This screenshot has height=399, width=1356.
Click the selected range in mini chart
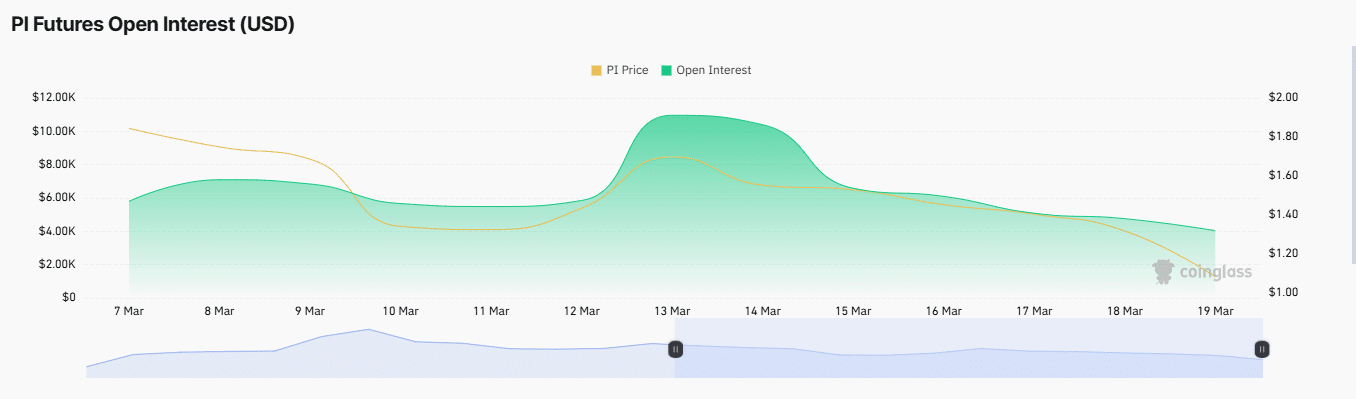968,348
